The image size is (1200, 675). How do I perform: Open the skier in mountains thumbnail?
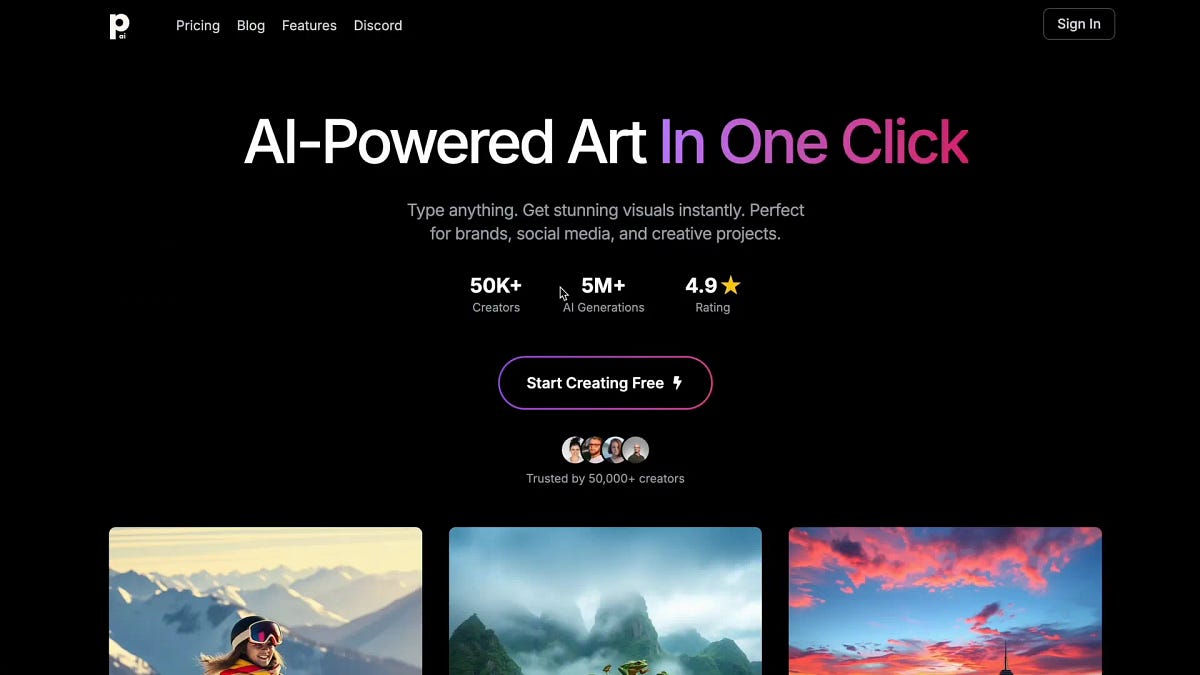265,601
